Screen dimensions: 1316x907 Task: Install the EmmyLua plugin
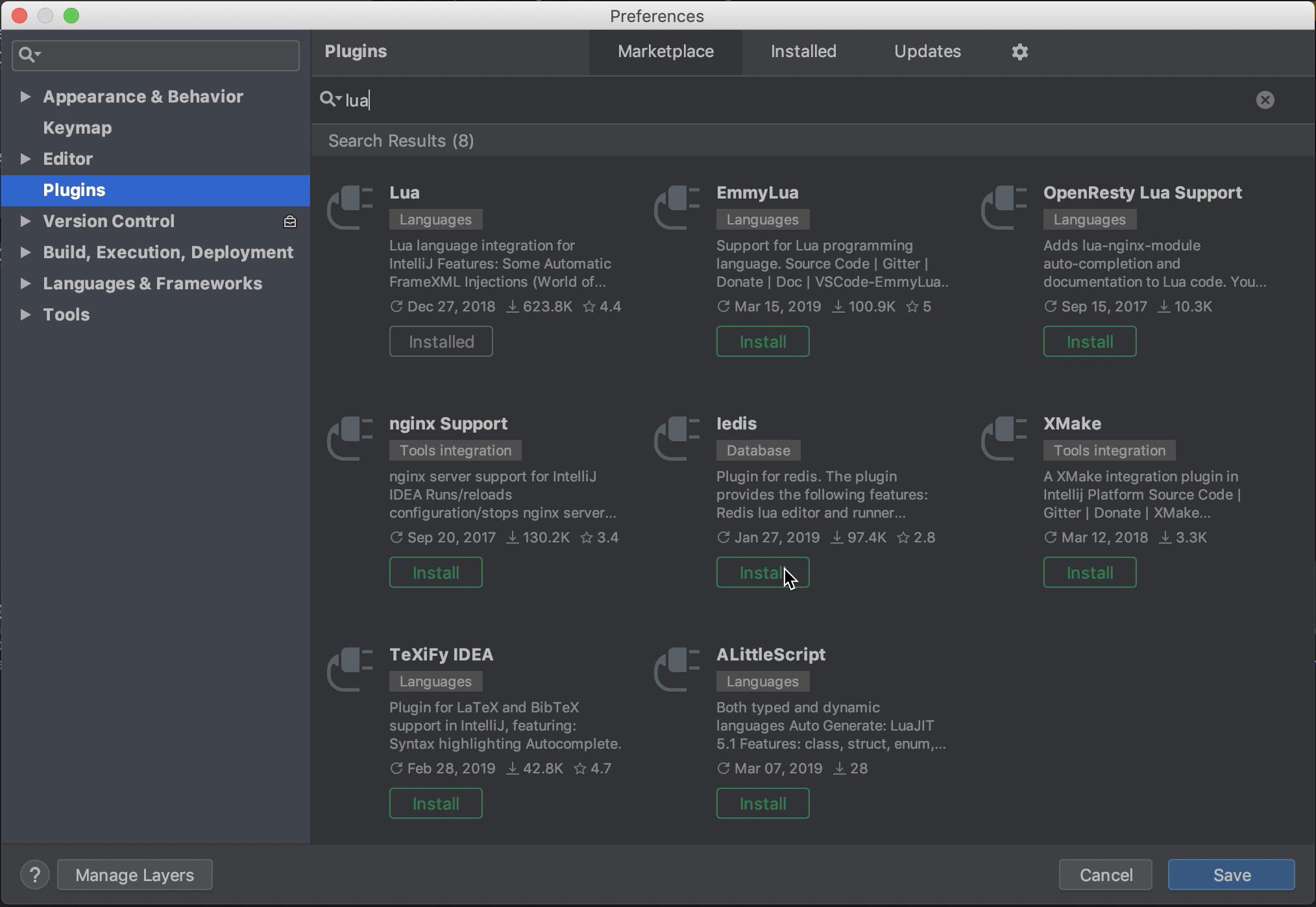(x=762, y=342)
